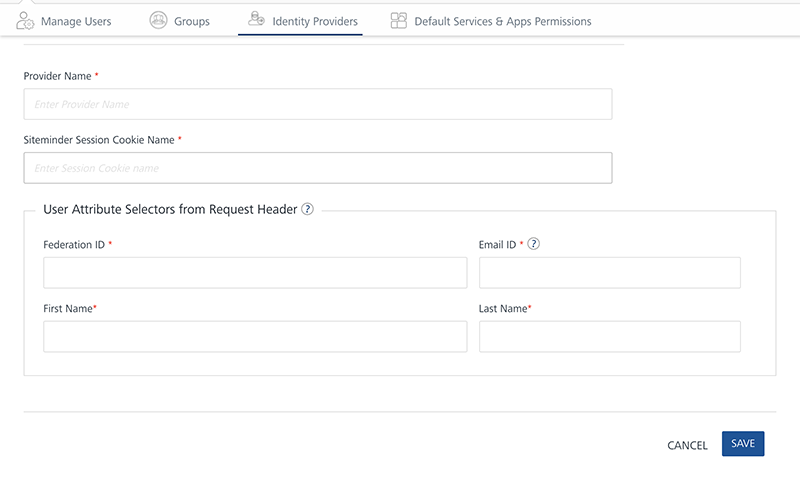Screen dimensions: 800x495
Task: Switch to the Manage Users tab
Action: (x=76, y=21)
